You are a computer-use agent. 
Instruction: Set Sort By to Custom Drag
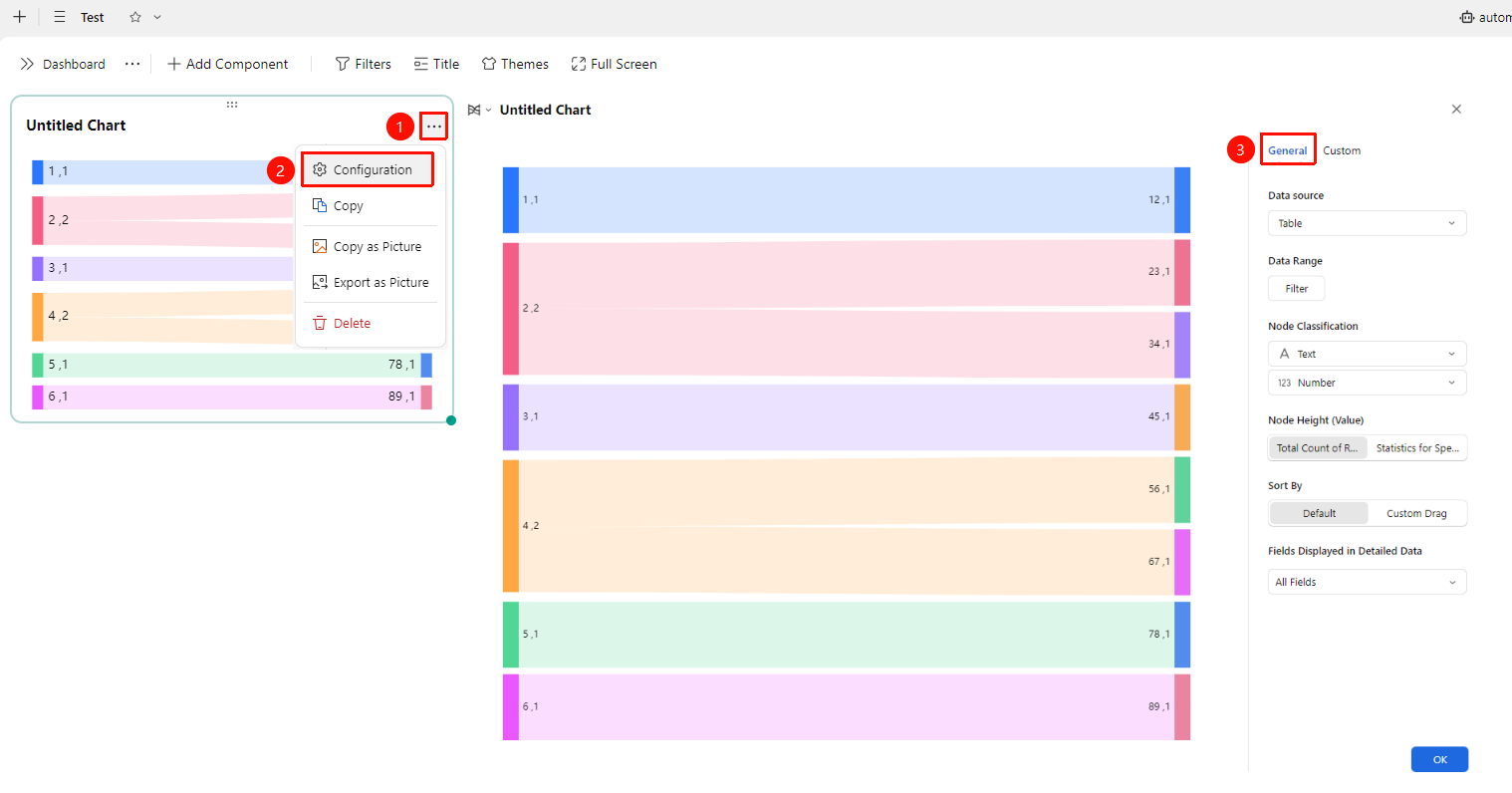pyautogui.click(x=1416, y=513)
